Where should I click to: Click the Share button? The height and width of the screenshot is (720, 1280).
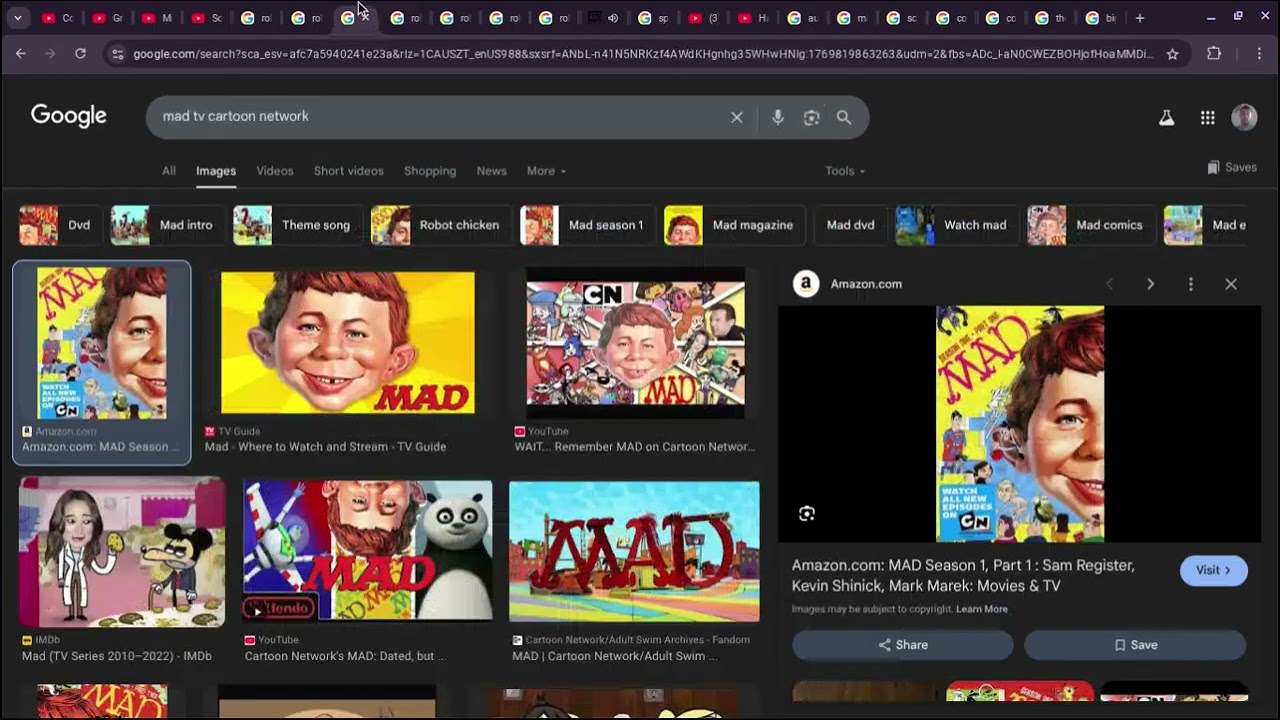coord(903,645)
